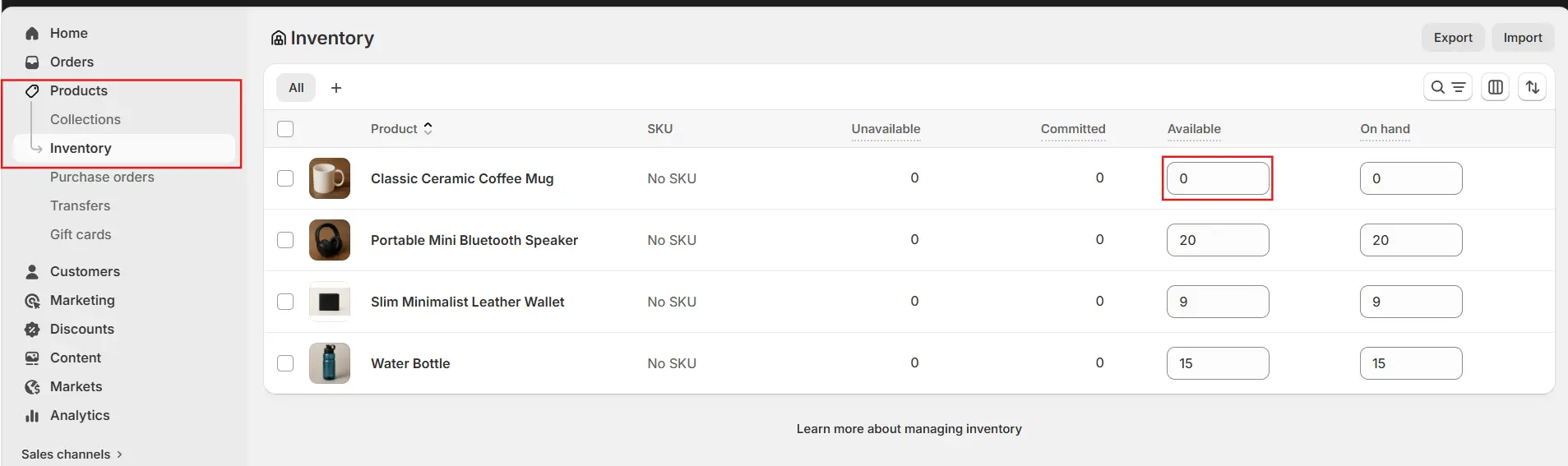Click the Export button
This screenshot has width=1568, height=466.
click(1453, 38)
